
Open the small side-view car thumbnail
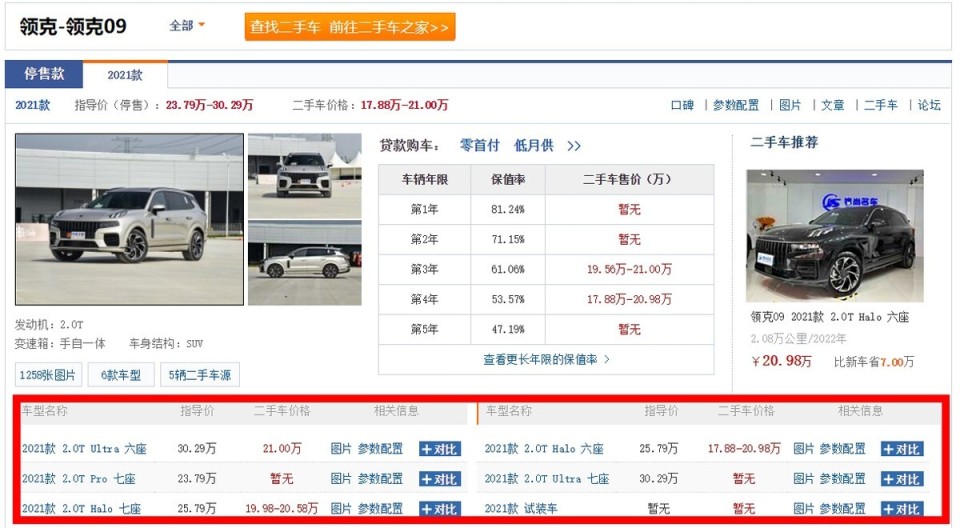304,263
